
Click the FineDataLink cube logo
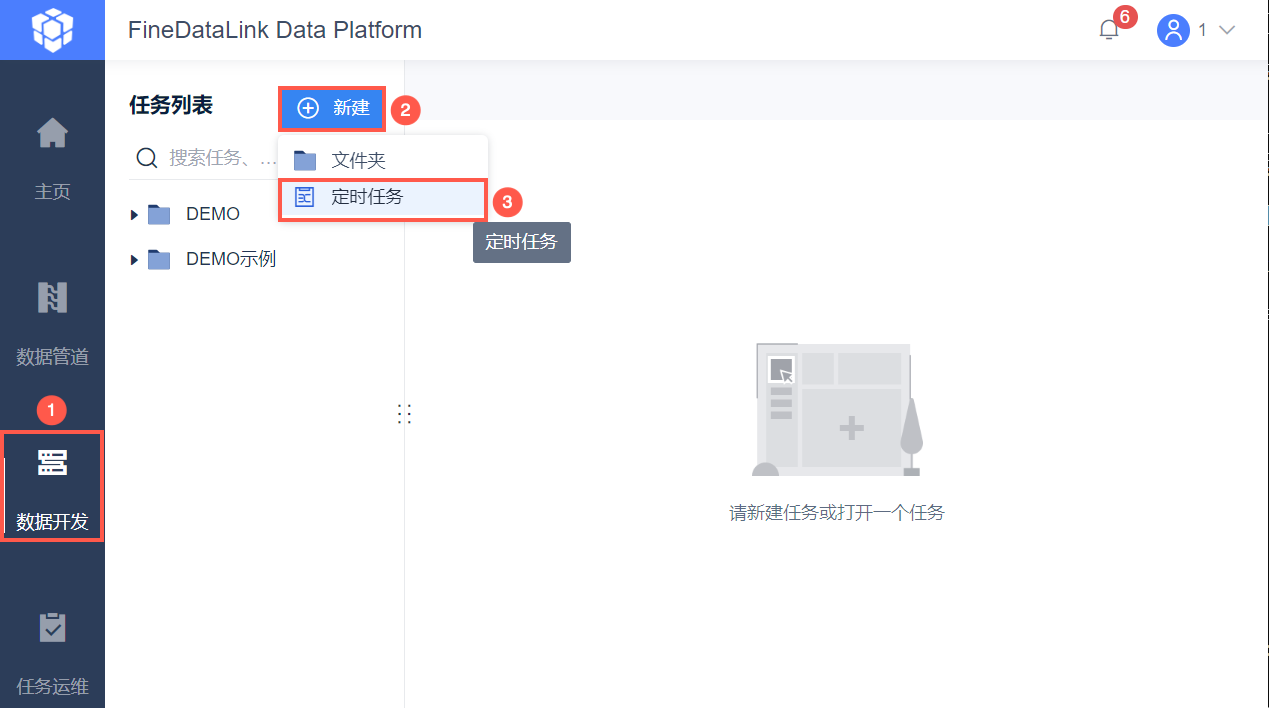tap(52, 30)
